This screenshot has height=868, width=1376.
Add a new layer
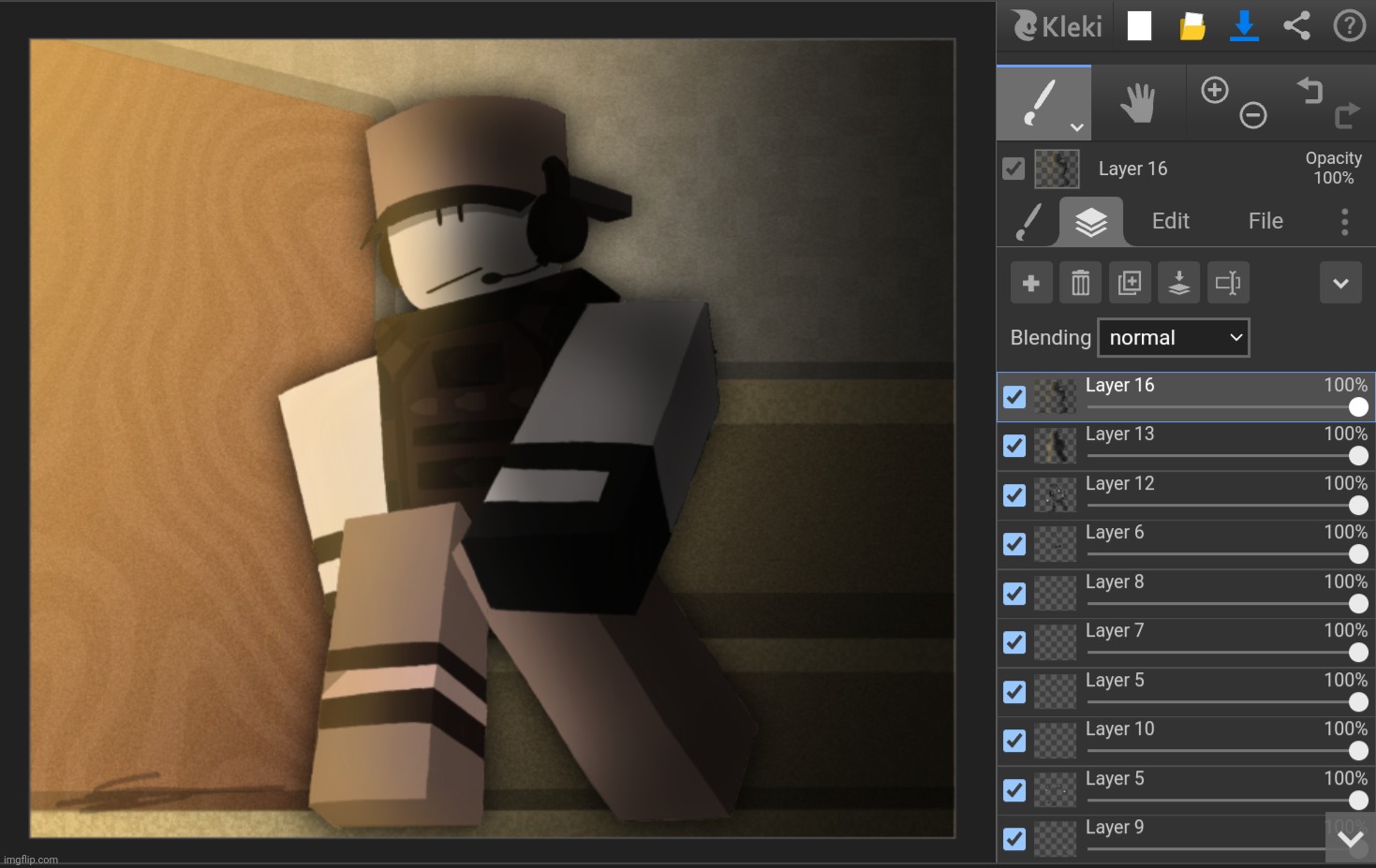[1031, 283]
